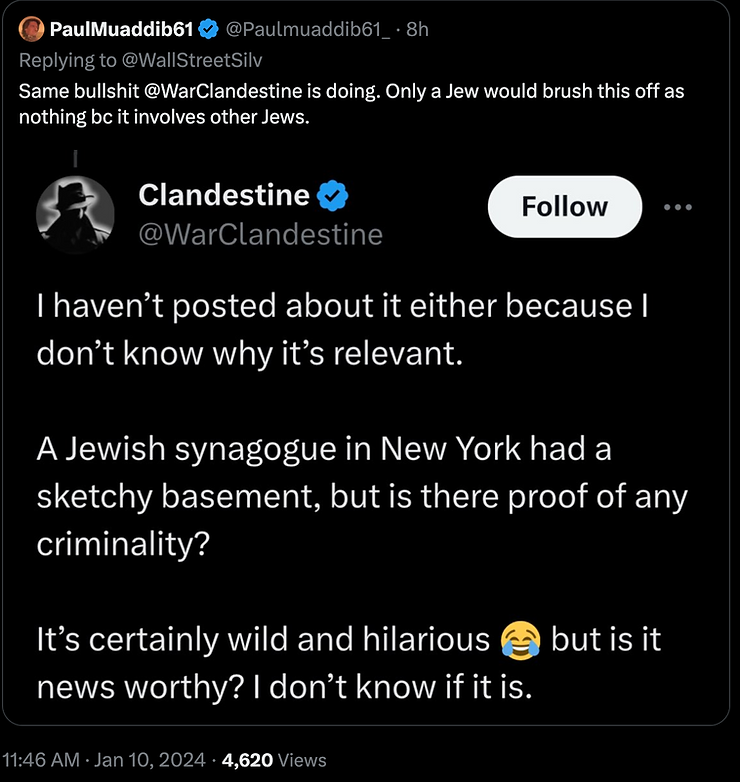Click the @WarClandestine handle under Clandestine's name
Image resolution: width=740 pixels, height=782 pixels.
tap(260, 234)
